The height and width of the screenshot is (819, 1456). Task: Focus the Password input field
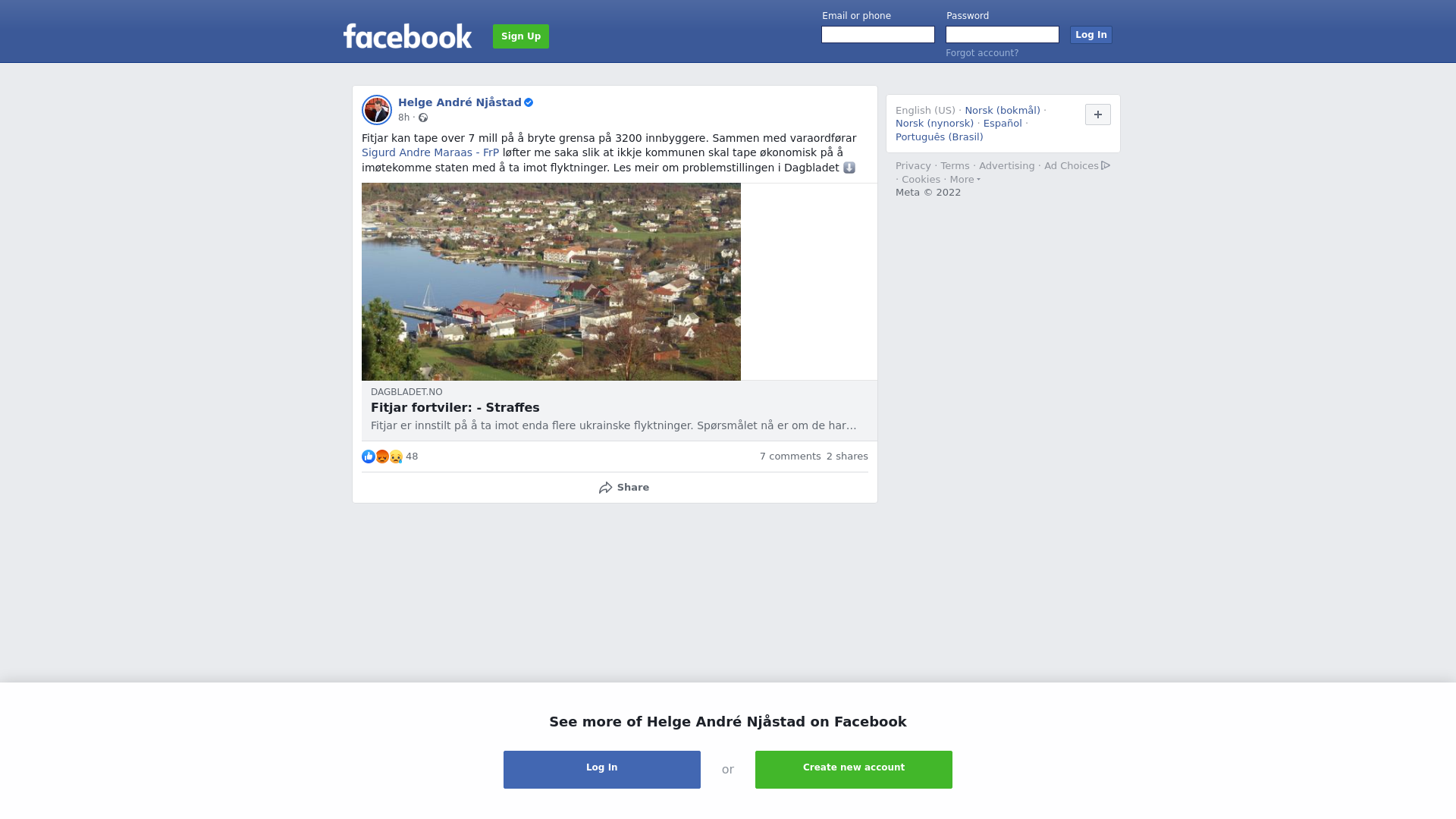(1003, 35)
